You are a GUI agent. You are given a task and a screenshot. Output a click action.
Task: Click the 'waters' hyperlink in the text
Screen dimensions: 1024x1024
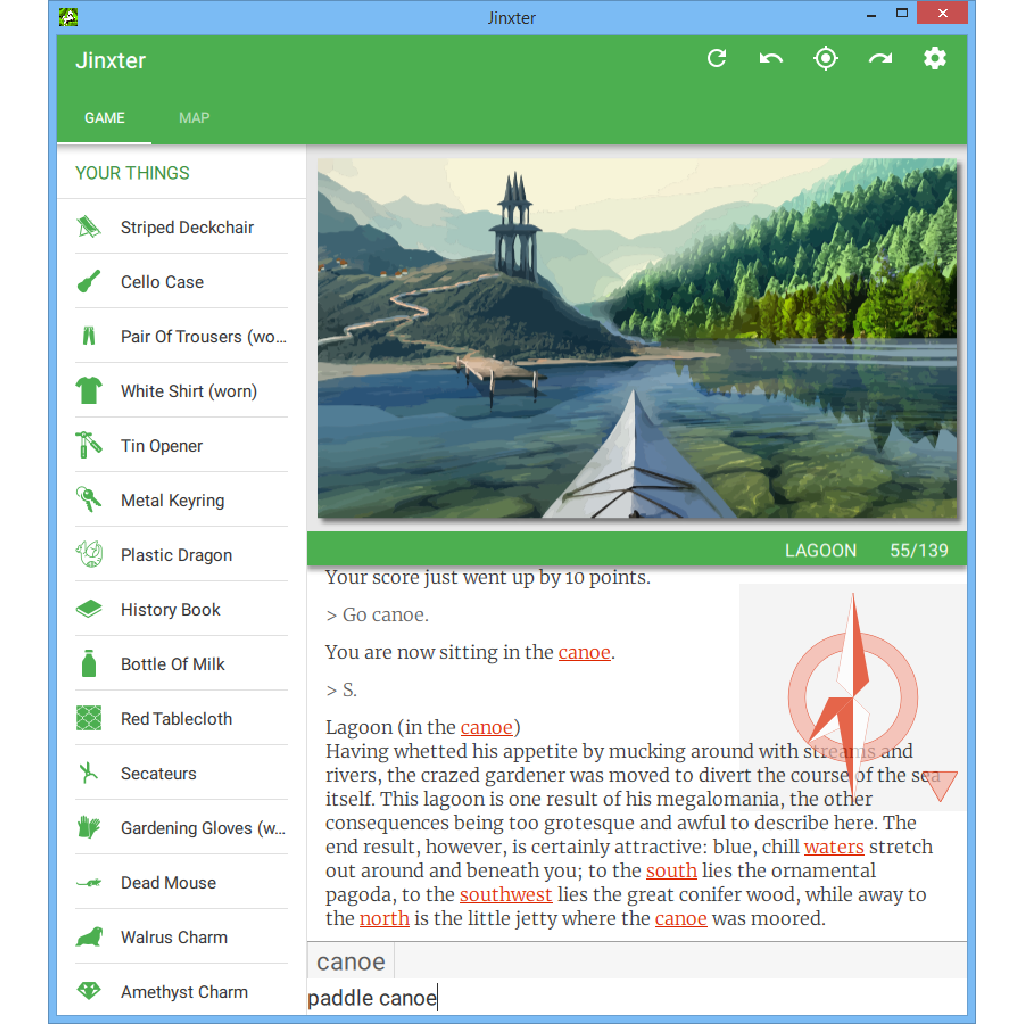(833, 847)
